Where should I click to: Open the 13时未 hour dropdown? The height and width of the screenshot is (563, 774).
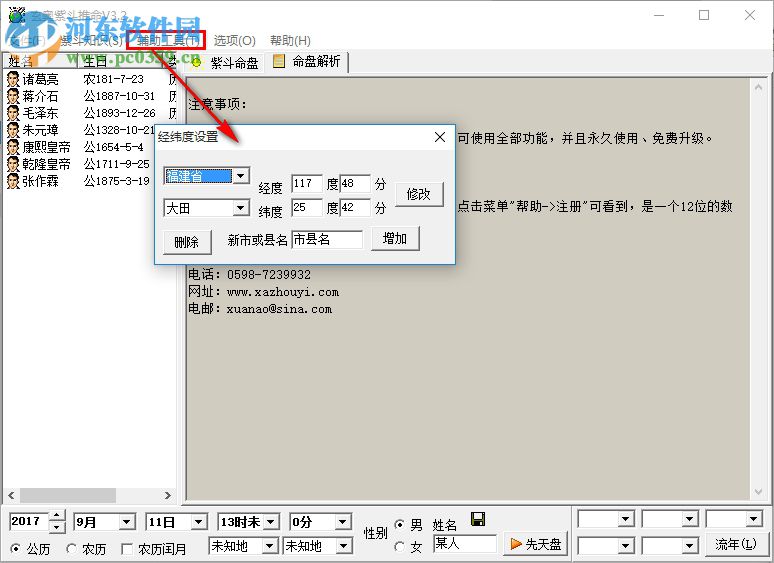(x=271, y=522)
